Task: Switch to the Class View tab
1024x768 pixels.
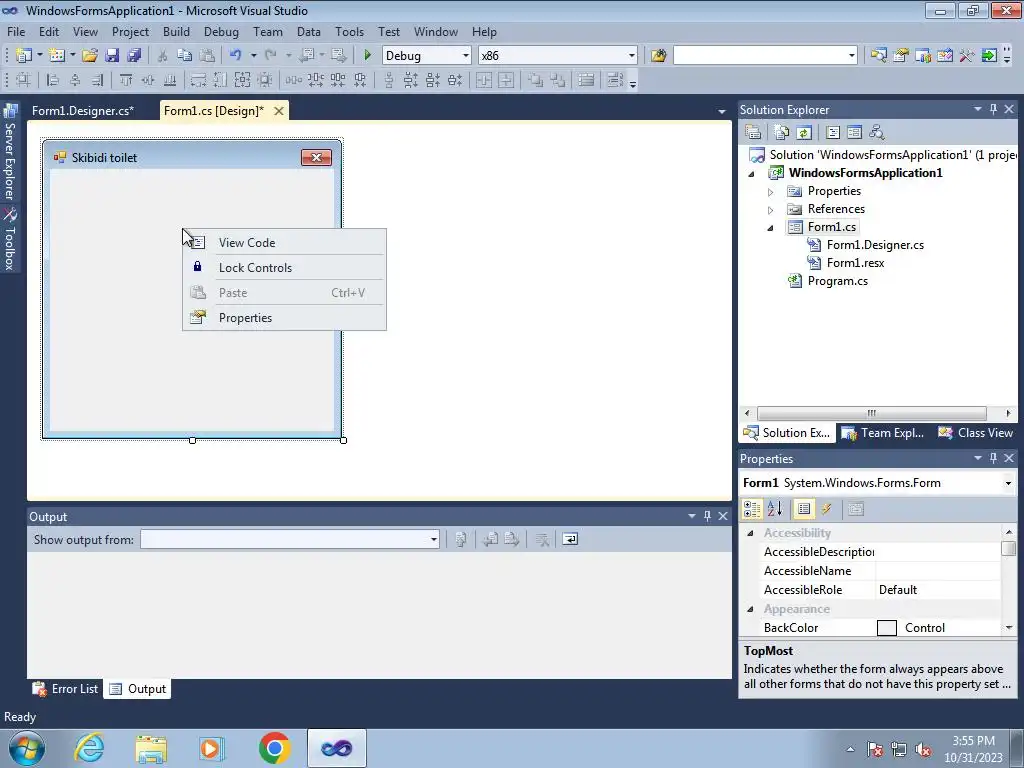Action: (x=976, y=433)
